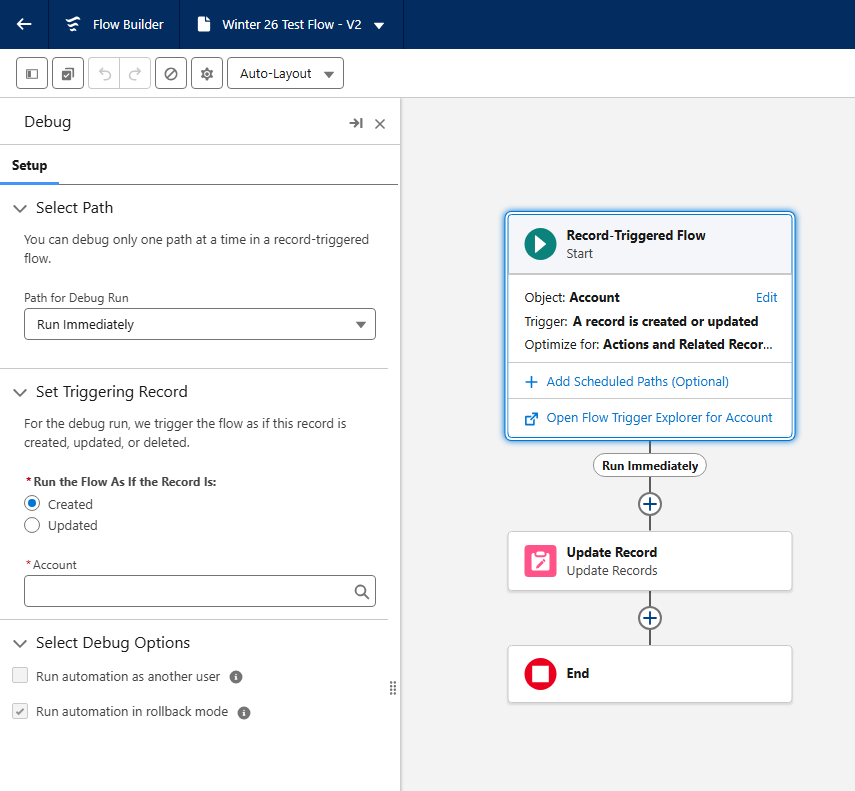Click Add Scheduled Paths (Optional)
The height and width of the screenshot is (791, 855).
click(x=637, y=382)
